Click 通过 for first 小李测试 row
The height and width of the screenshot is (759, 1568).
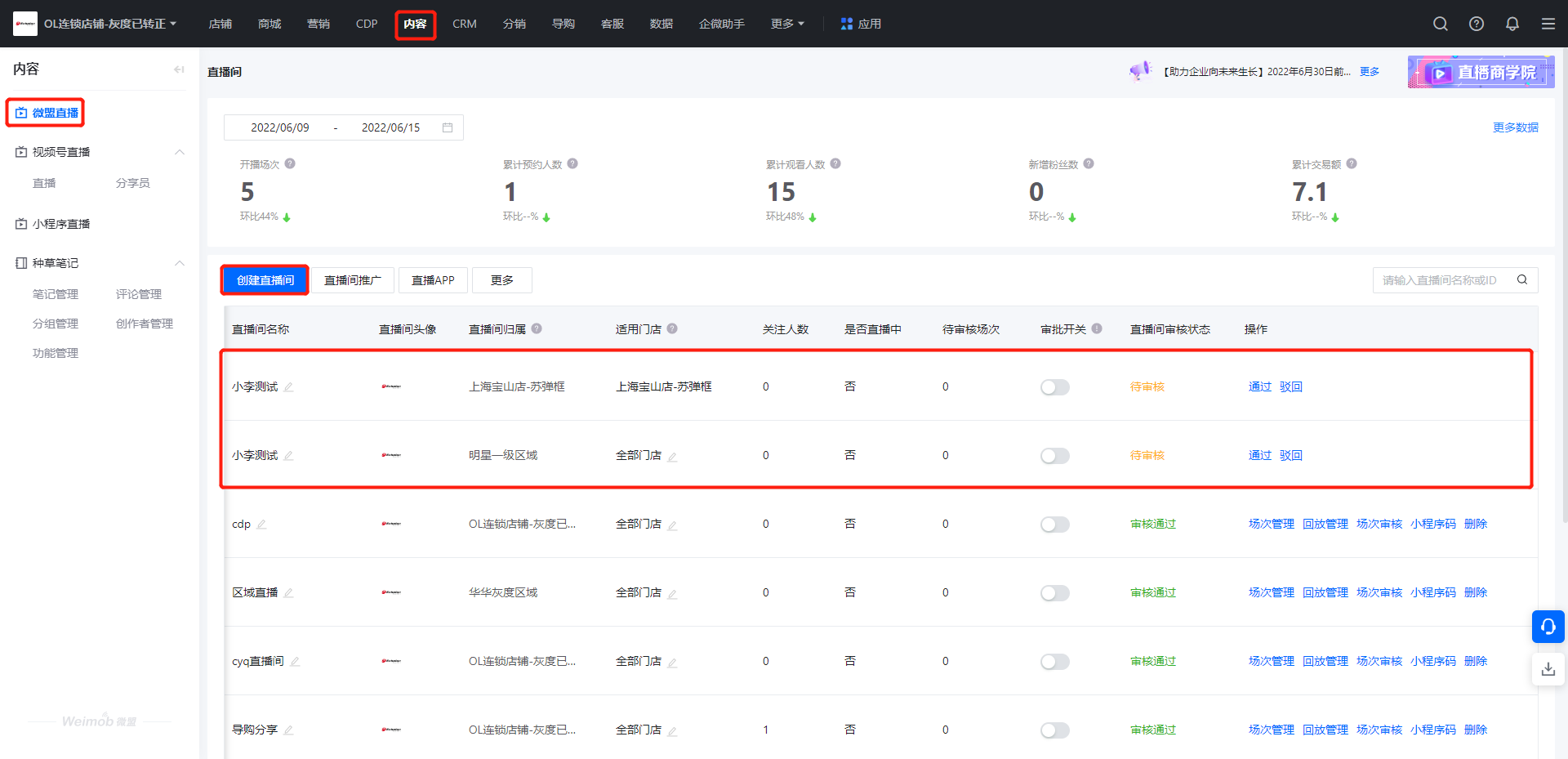click(1260, 387)
